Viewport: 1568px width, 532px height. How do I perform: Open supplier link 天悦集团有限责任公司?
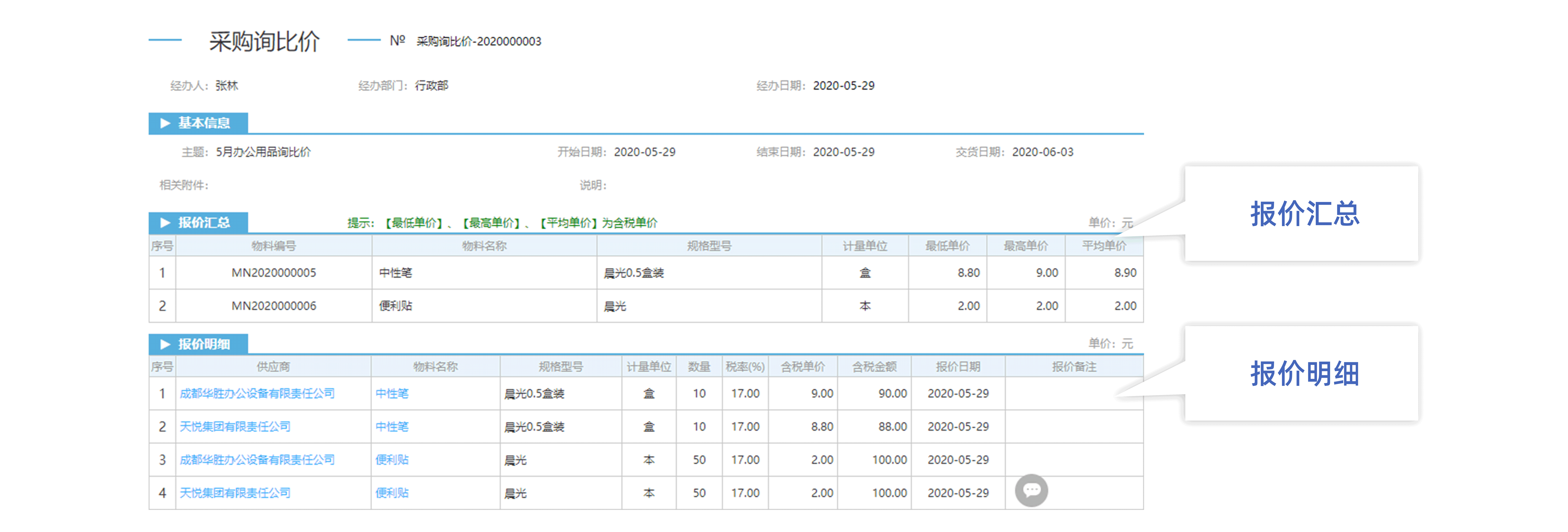coord(234,427)
